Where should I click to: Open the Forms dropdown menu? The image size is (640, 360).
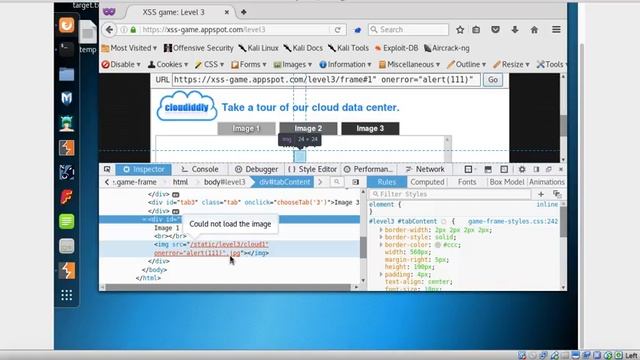(249, 64)
